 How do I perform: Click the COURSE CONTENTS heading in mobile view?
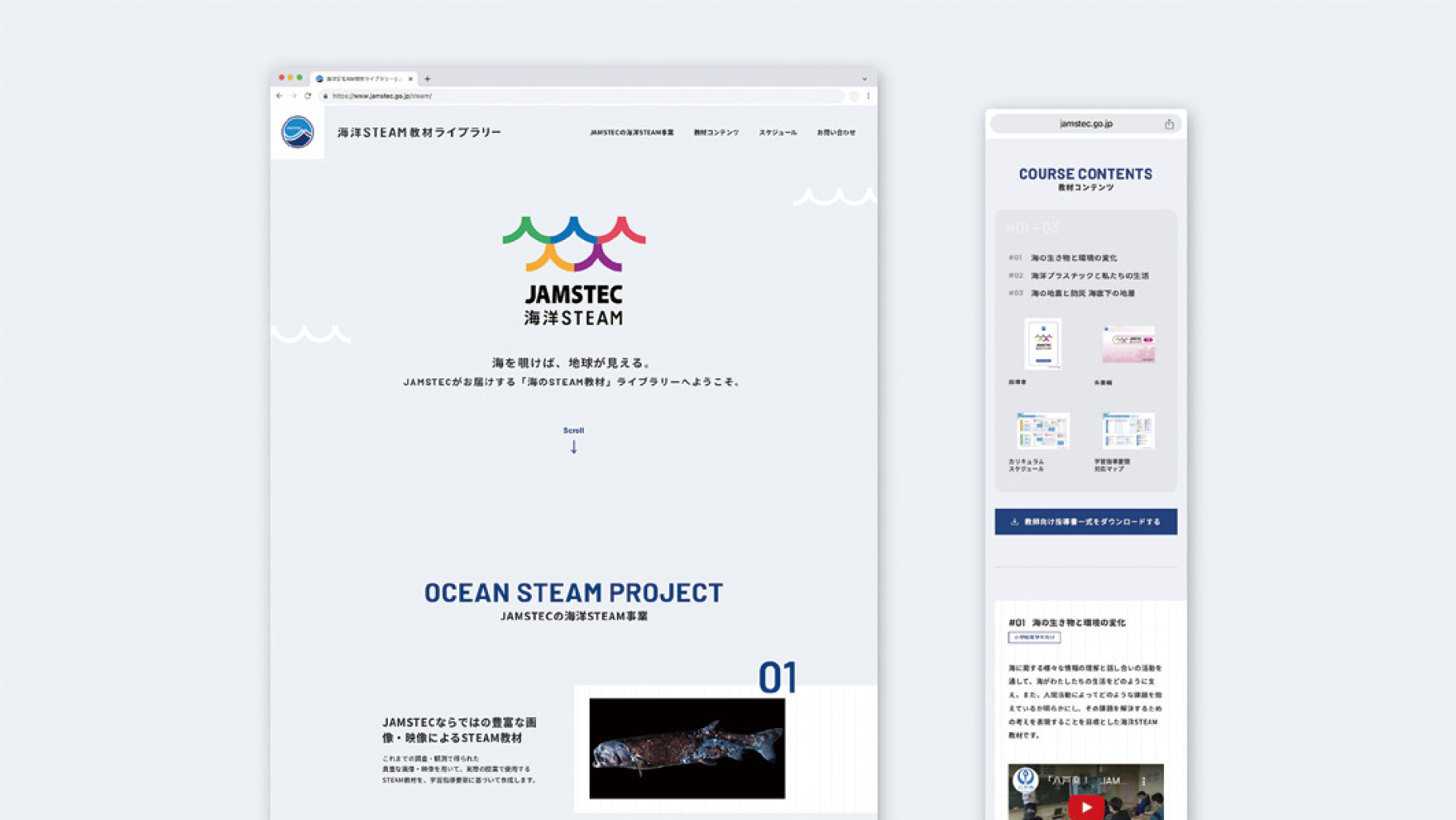pos(1086,174)
